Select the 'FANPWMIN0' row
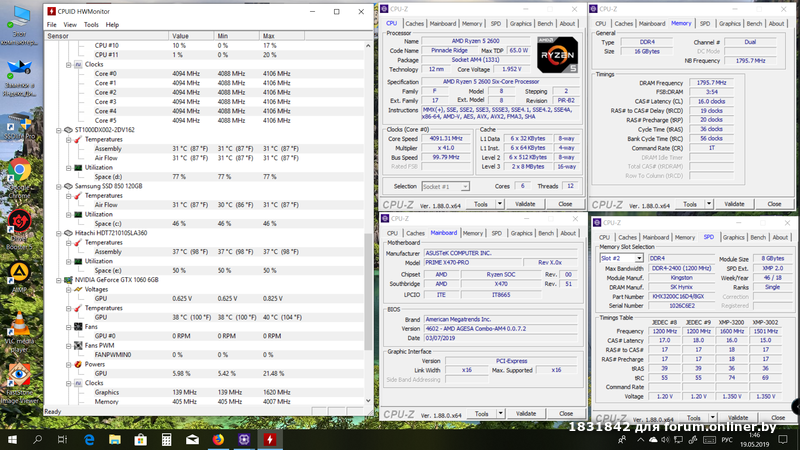The height and width of the screenshot is (450, 800). click(204, 355)
